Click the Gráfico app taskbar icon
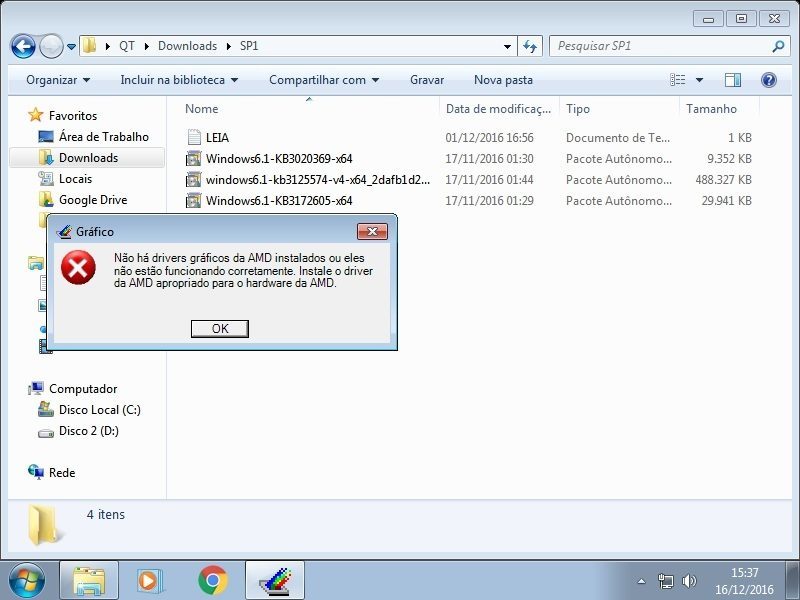 pyautogui.click(x=275, y=580)
